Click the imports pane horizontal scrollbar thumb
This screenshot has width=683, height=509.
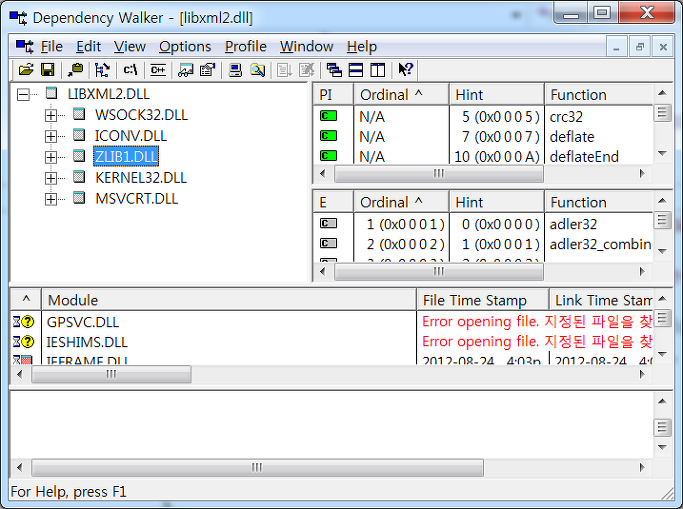(439, 173)
